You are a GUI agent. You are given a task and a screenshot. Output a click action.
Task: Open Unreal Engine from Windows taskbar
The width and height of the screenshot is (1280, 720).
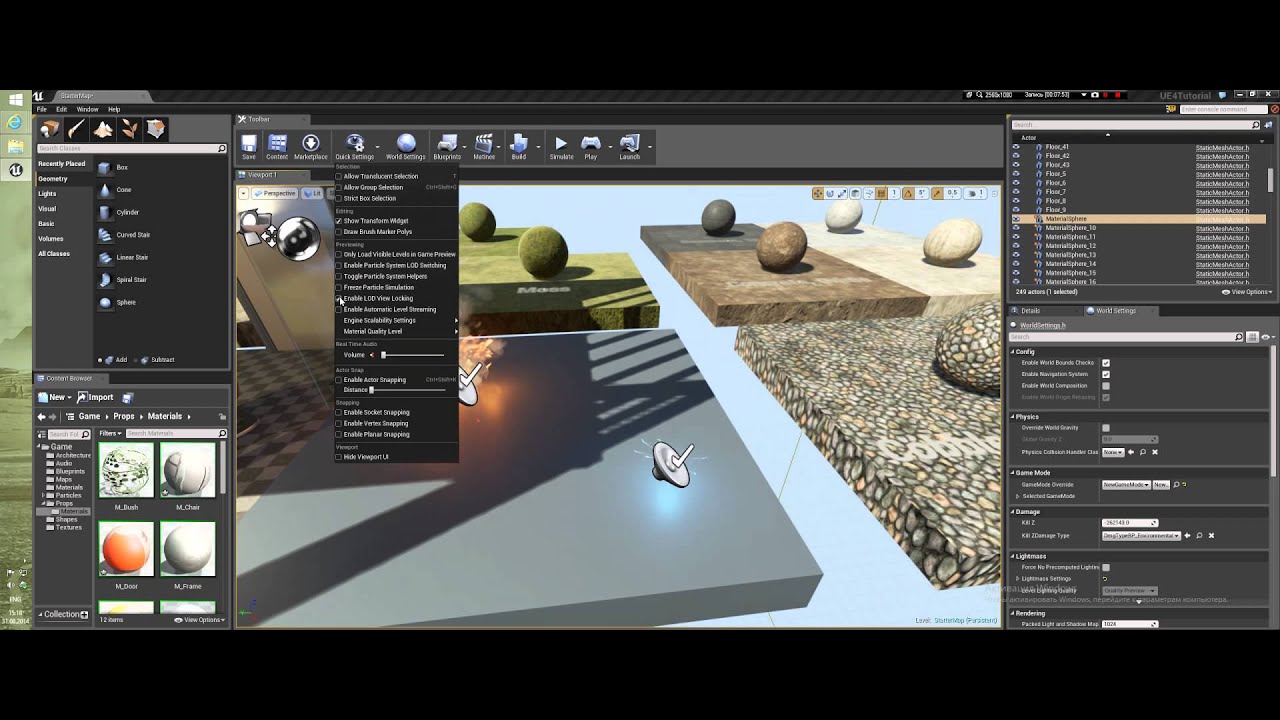coord(16,170)
